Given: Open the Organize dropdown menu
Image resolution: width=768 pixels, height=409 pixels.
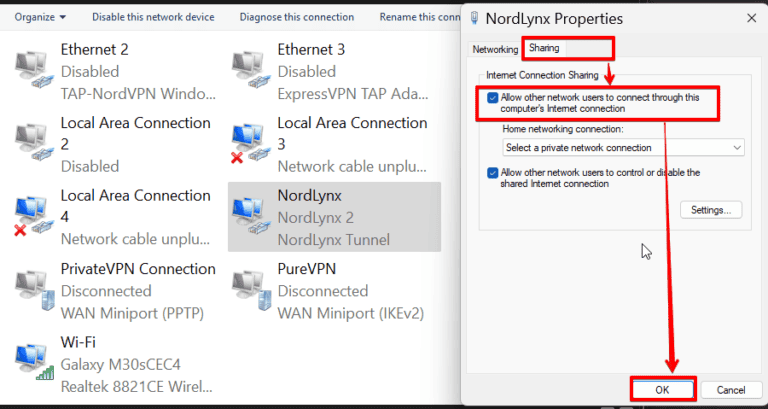Looking at the screenshot, I should [x=40, y=17].
